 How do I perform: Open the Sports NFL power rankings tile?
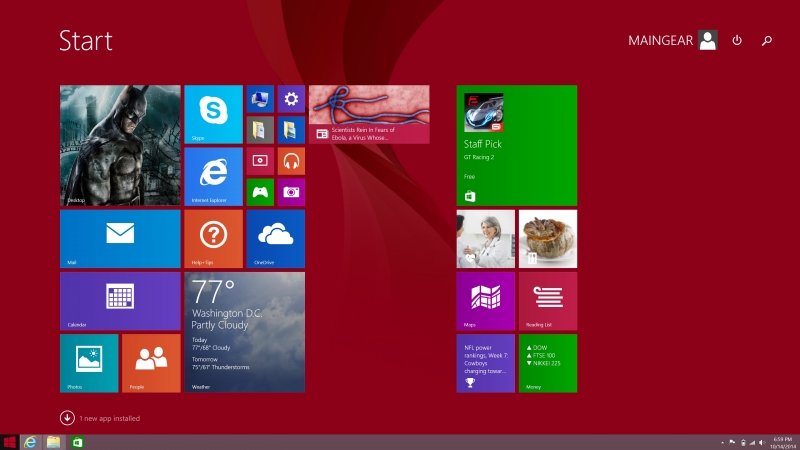pyautogui.click(x=486, y=363)
